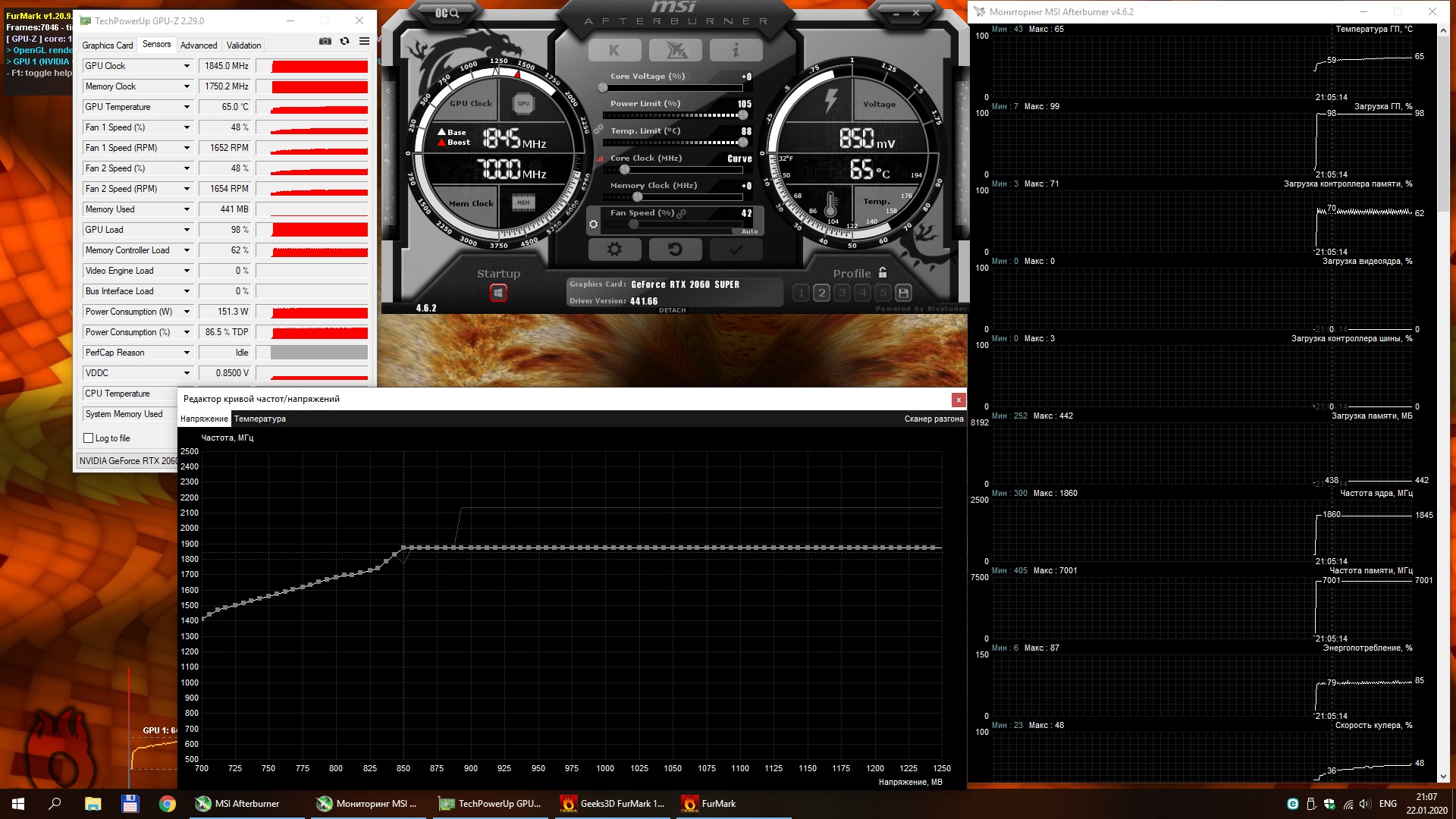1456x819 pixels.
Task: Select the Температура tab in curve editor
Action: 259,419
